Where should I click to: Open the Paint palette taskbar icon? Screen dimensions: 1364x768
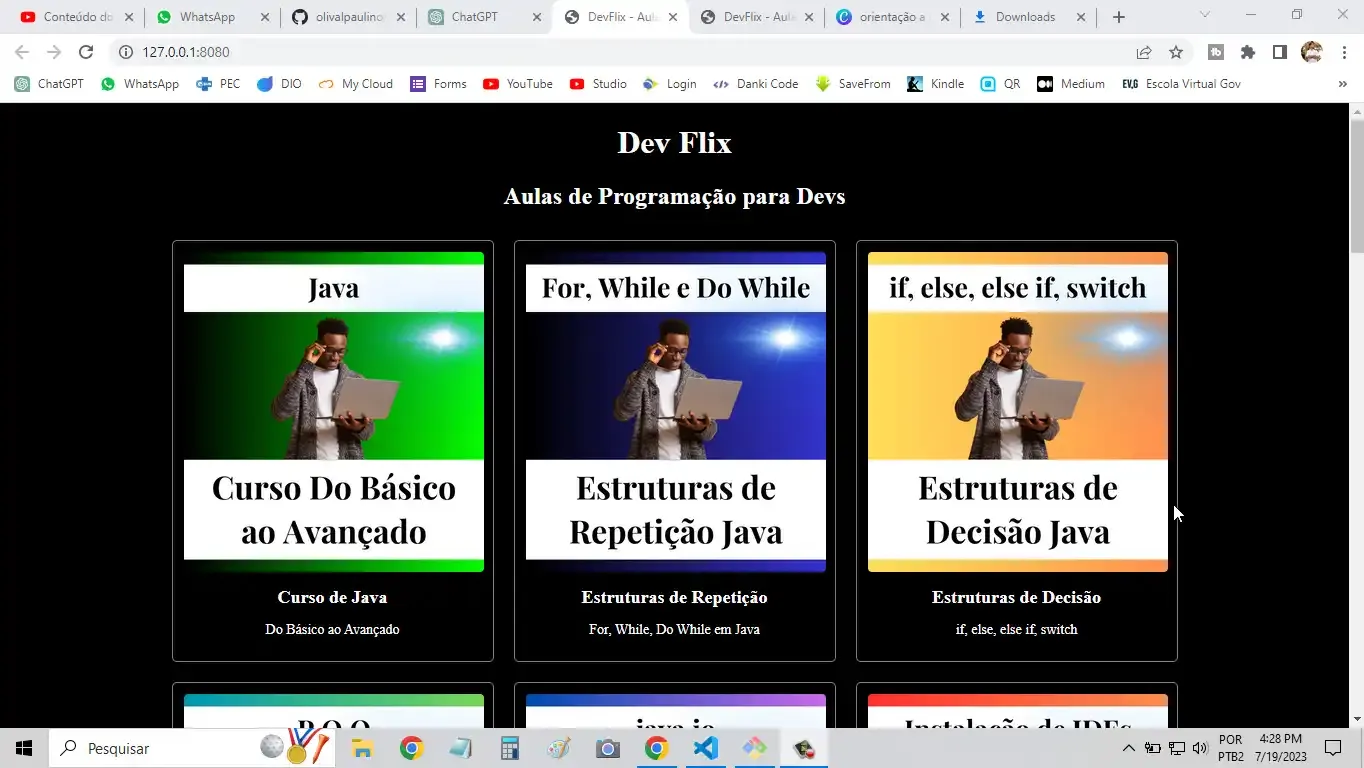coord(559,748)
